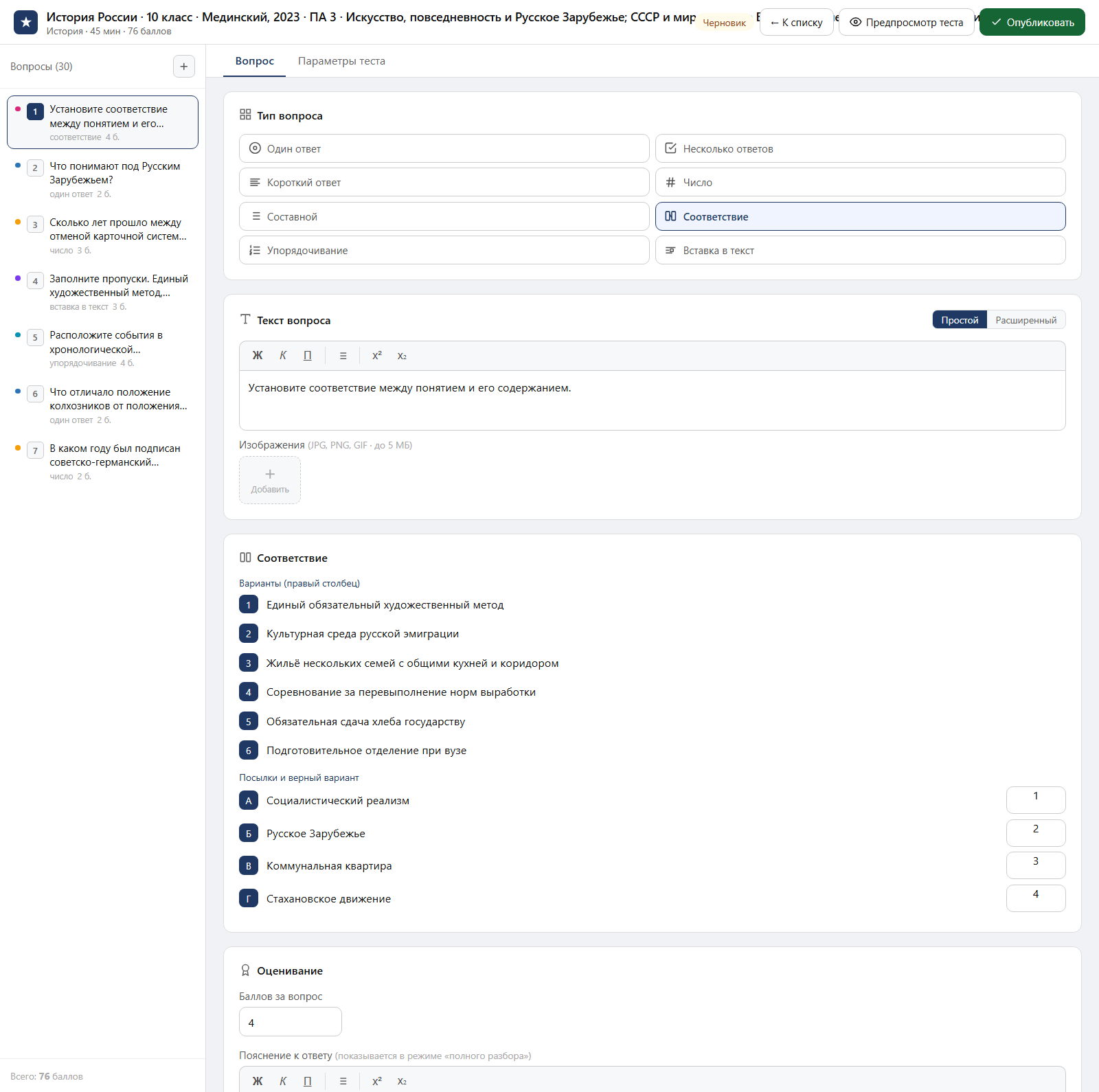Insert list in question text toolbar
Image resolution: width=1099 pixels, height=1092 pixels.
pos(343,356)
